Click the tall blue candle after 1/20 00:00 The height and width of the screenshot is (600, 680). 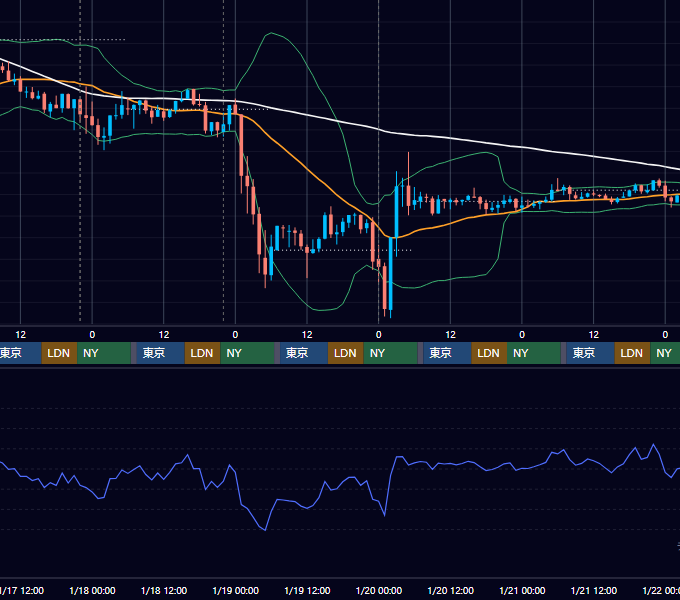pyautogui.click(x=391, y=274)
